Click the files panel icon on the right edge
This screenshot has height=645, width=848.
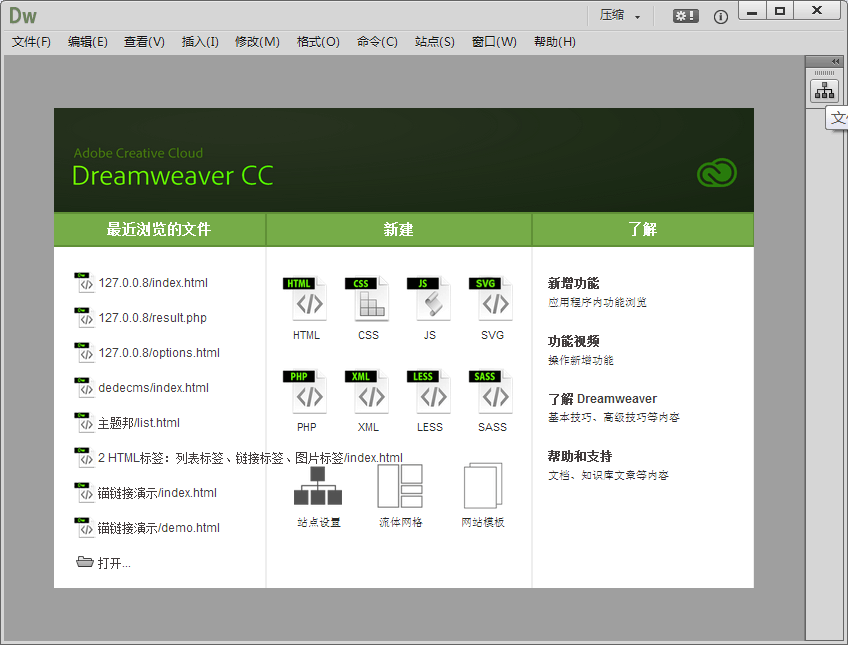click(x=824, y=90)
